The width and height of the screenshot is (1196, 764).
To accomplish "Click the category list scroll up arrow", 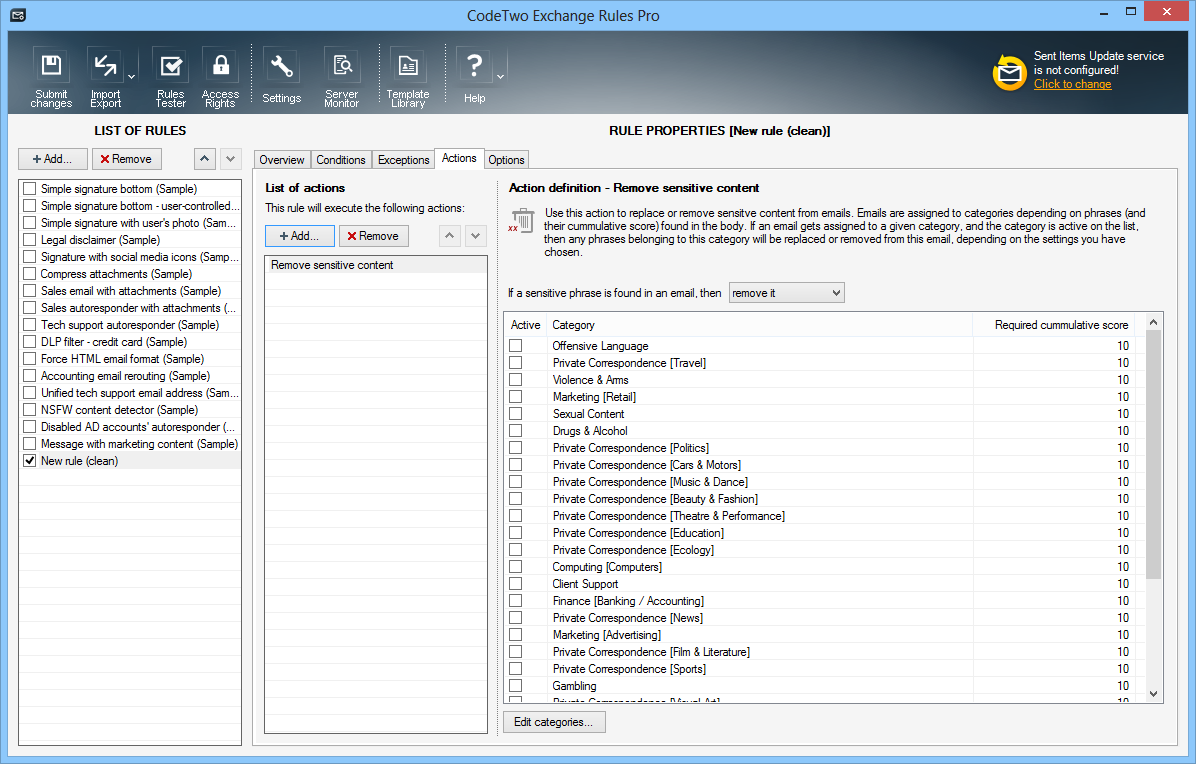I will click(1153, 322).
